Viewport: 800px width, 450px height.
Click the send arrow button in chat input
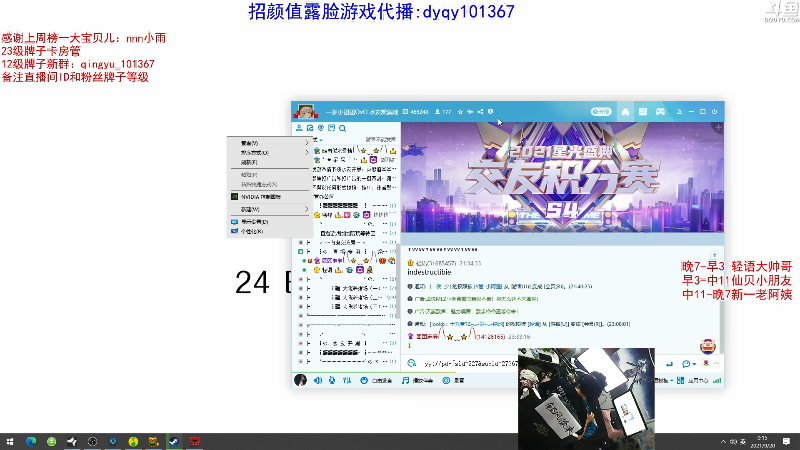(x=669, y=364)
